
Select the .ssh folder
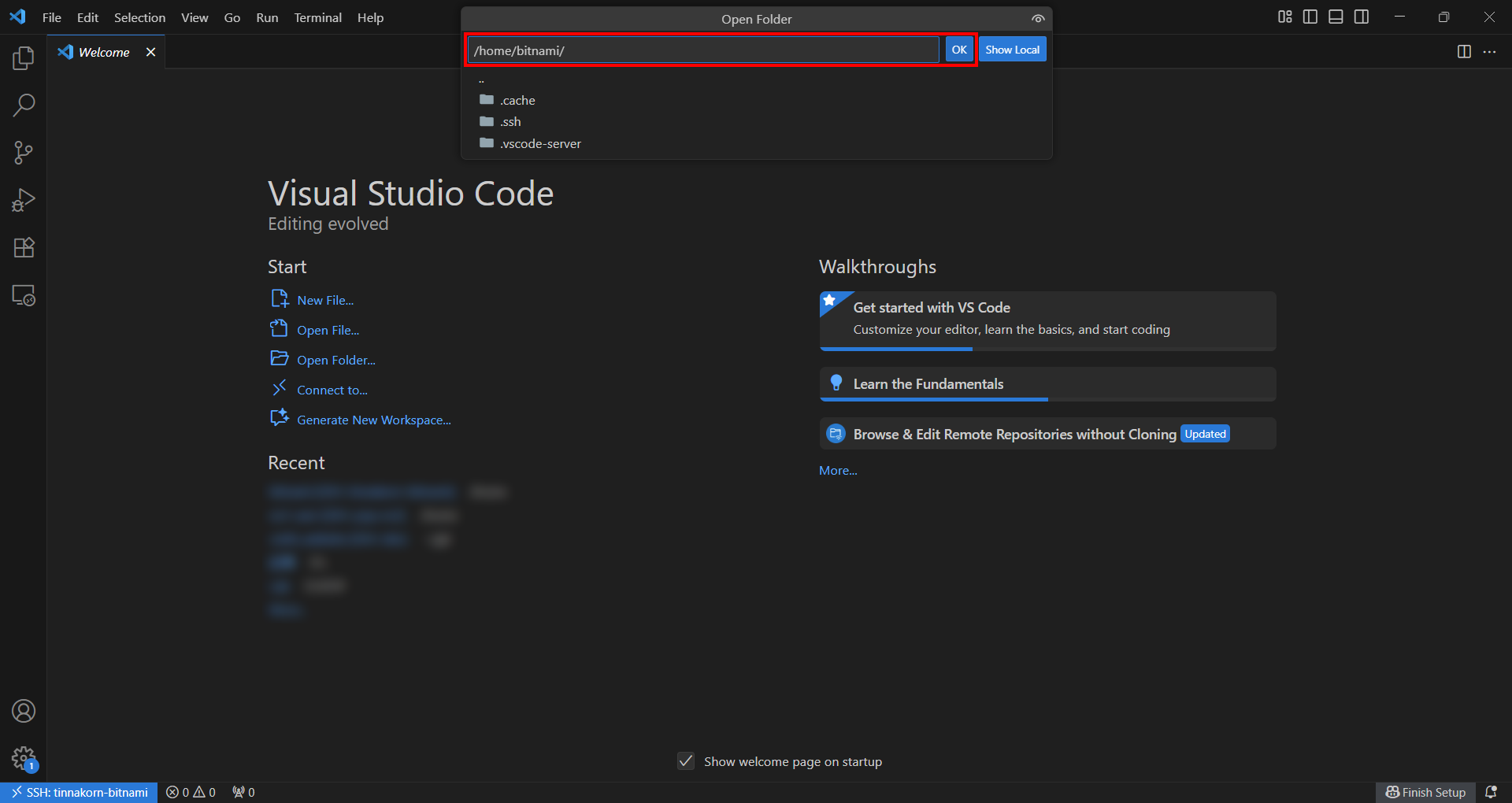pos(756,121)
